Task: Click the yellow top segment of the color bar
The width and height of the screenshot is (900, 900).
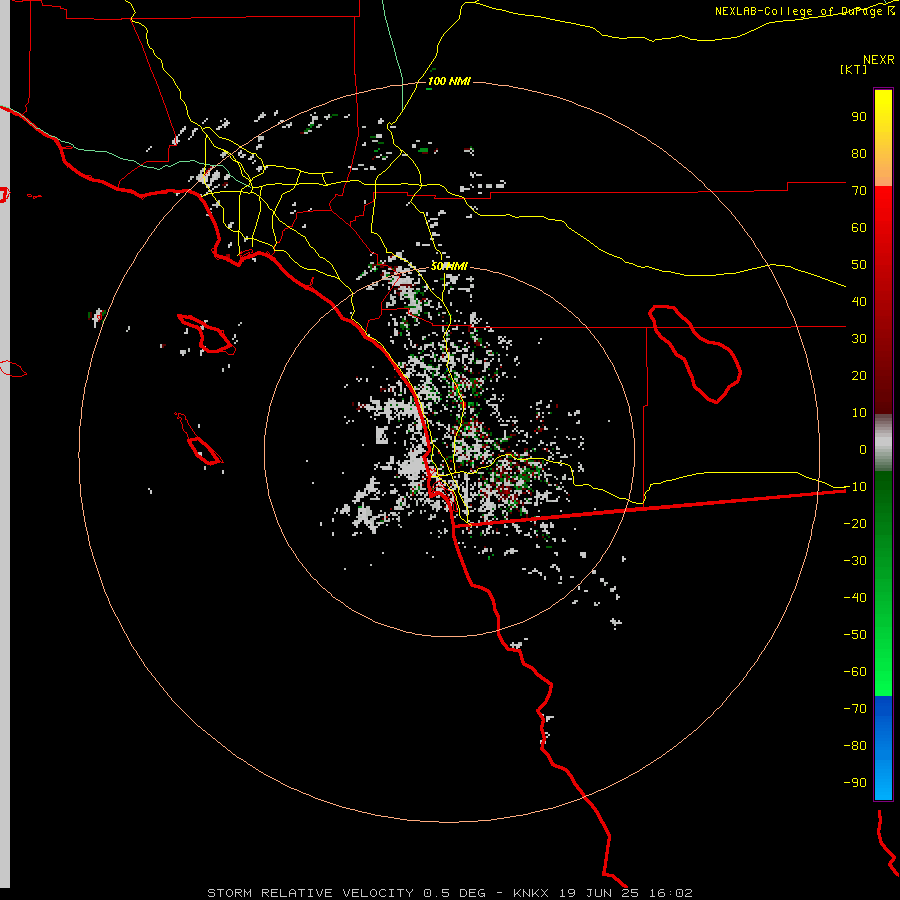Action: 883,138
